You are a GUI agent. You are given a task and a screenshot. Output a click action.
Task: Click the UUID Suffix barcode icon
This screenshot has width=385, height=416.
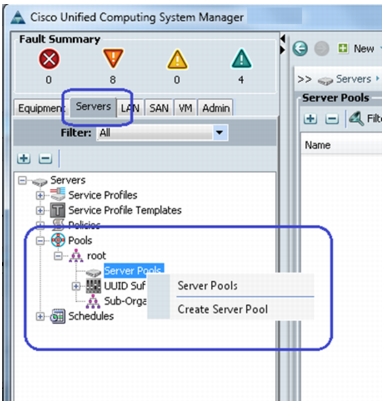pos(94,286)
